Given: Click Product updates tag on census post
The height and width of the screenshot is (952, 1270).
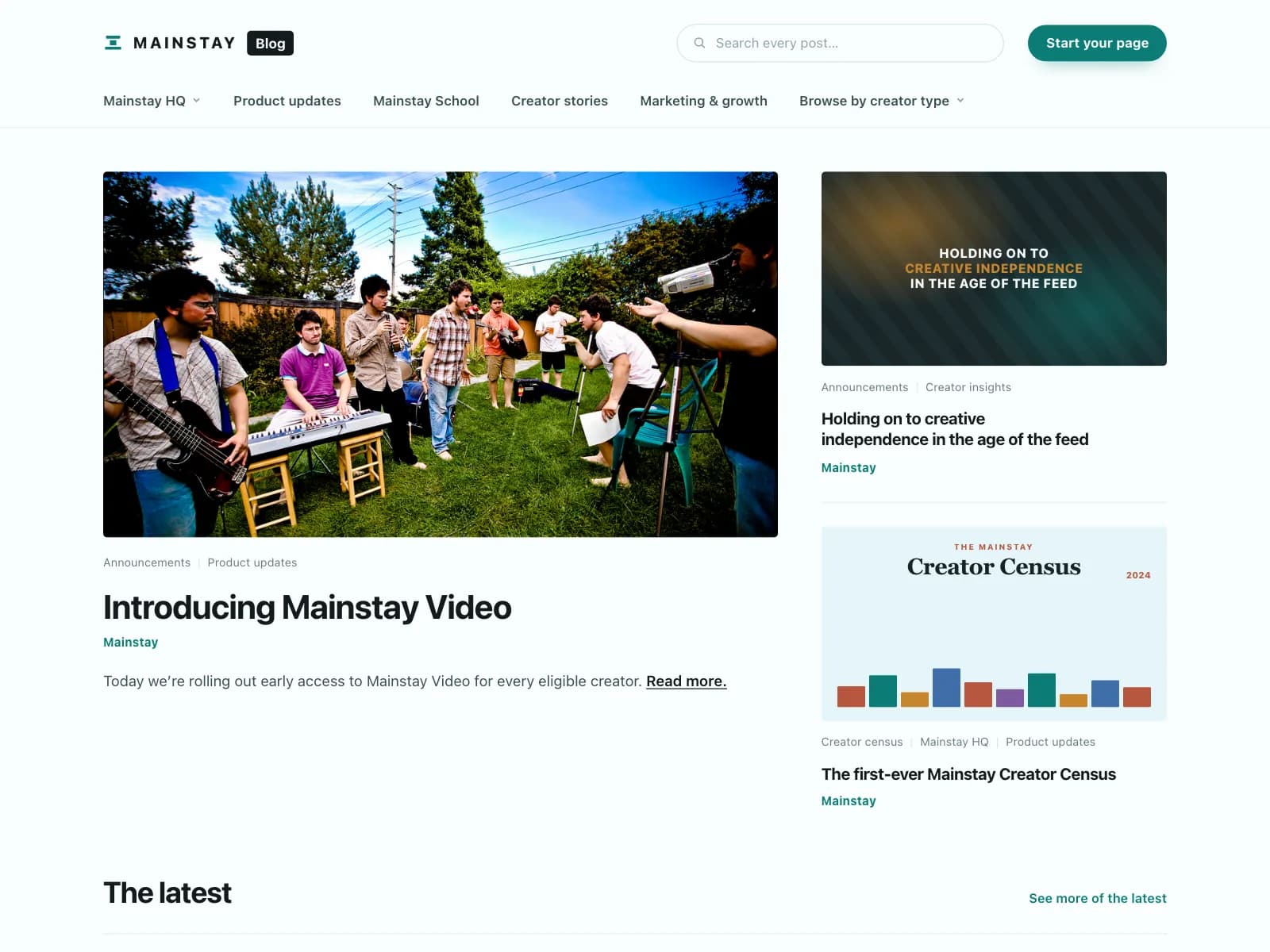Looking at the screenshot, I should (1050, 742).
